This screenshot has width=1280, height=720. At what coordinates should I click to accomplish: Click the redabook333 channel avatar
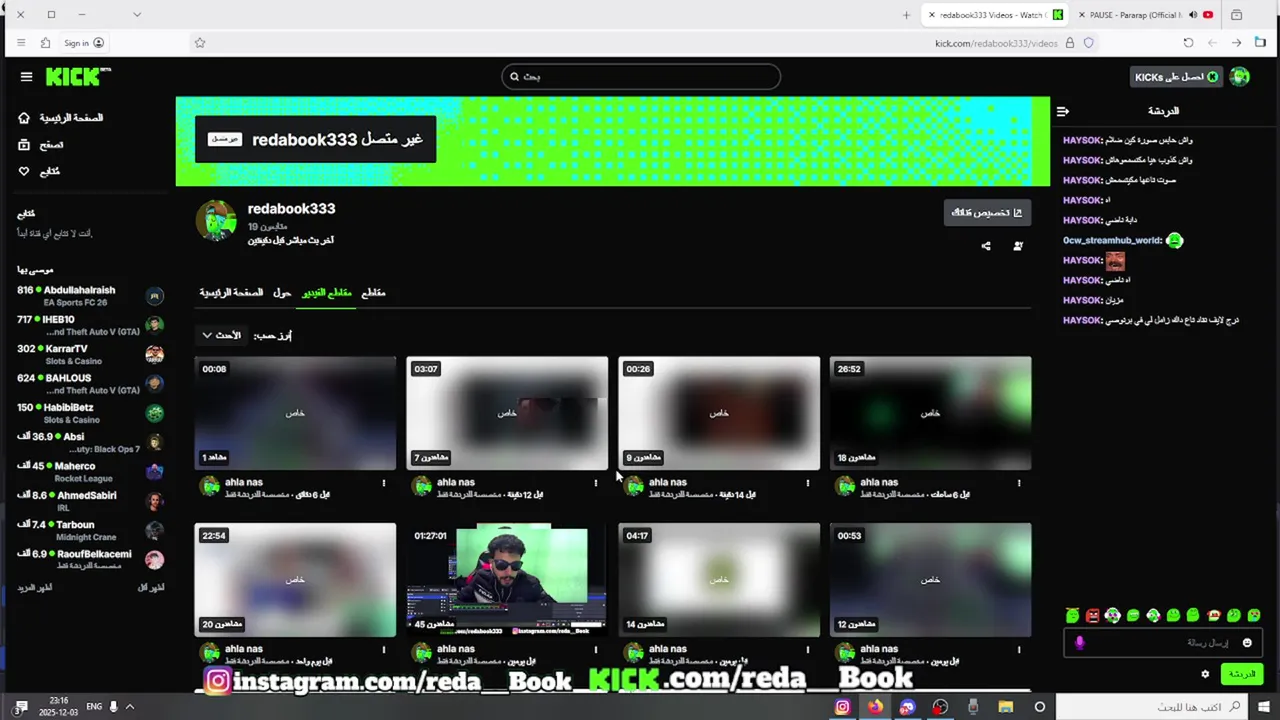click(216, 221)
